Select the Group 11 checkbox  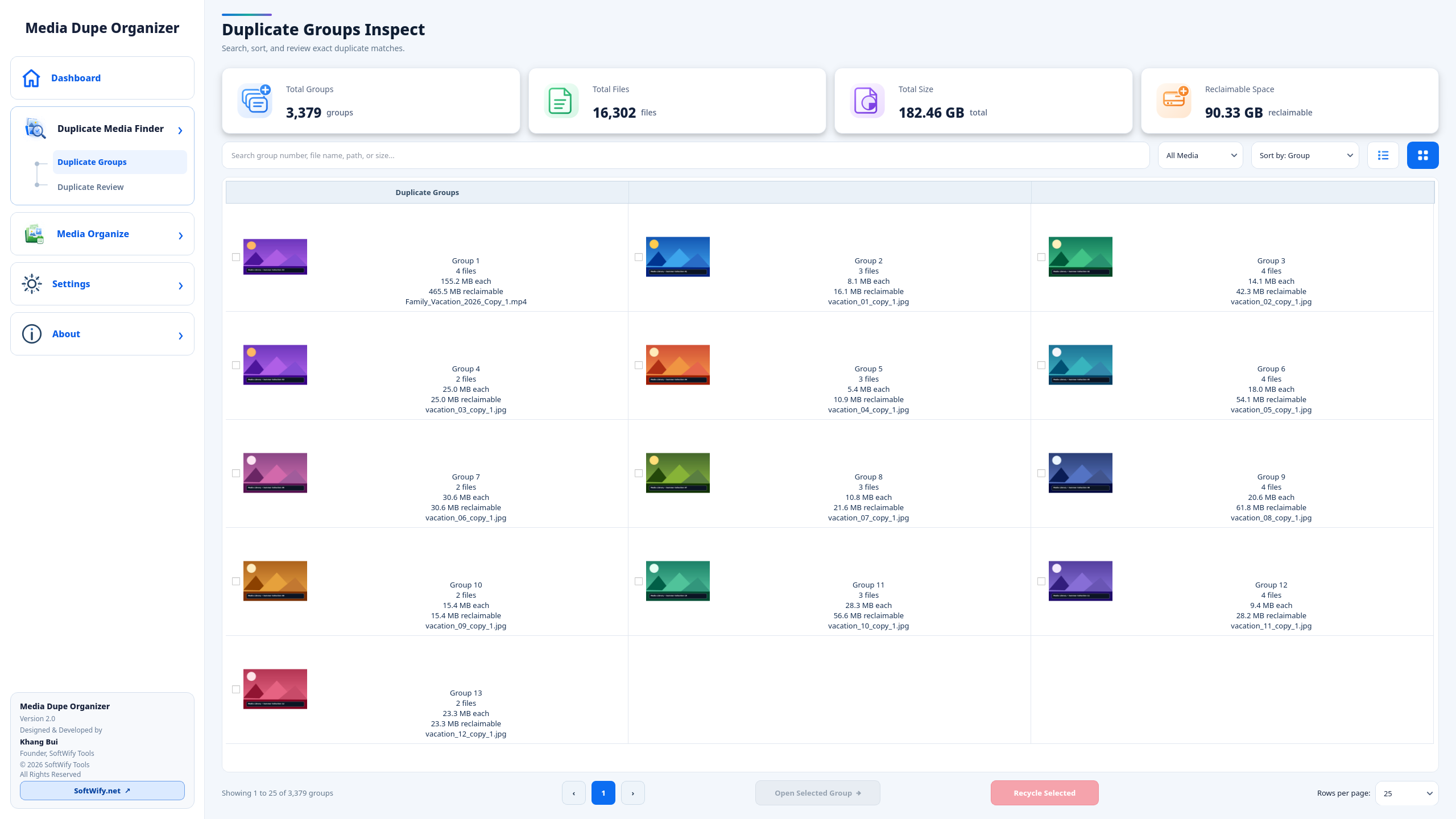(639, 581)
